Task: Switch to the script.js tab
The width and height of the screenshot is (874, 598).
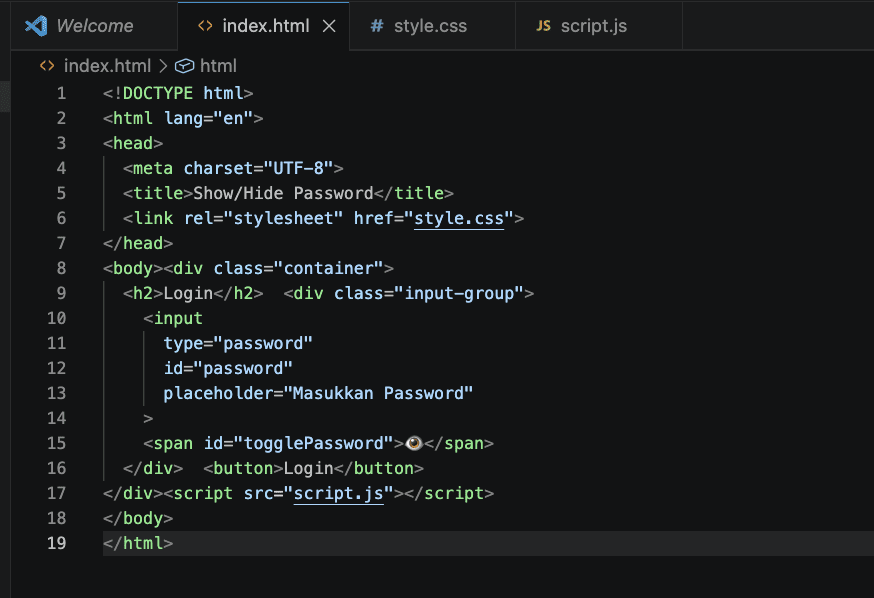Action: tap(594, 26)
